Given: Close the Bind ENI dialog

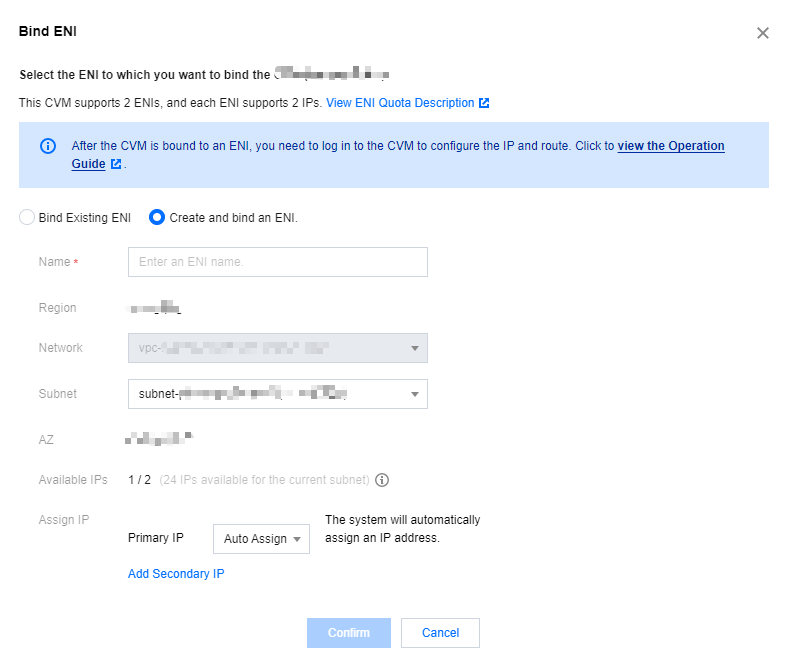Looking at the screenshot, I should (x=762, y=33).
